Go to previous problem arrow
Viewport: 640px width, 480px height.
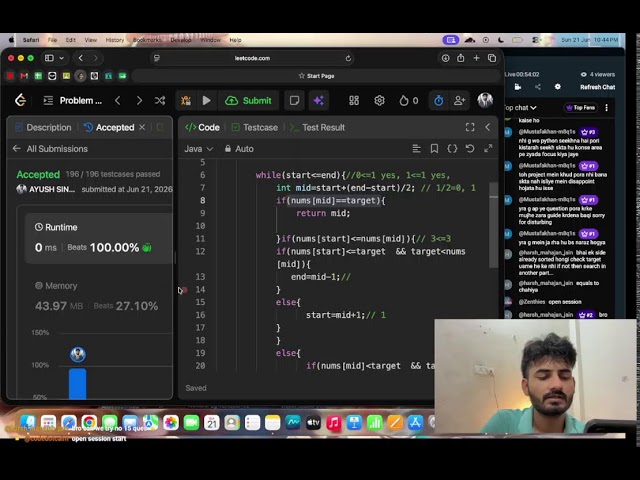coord(118,100)
